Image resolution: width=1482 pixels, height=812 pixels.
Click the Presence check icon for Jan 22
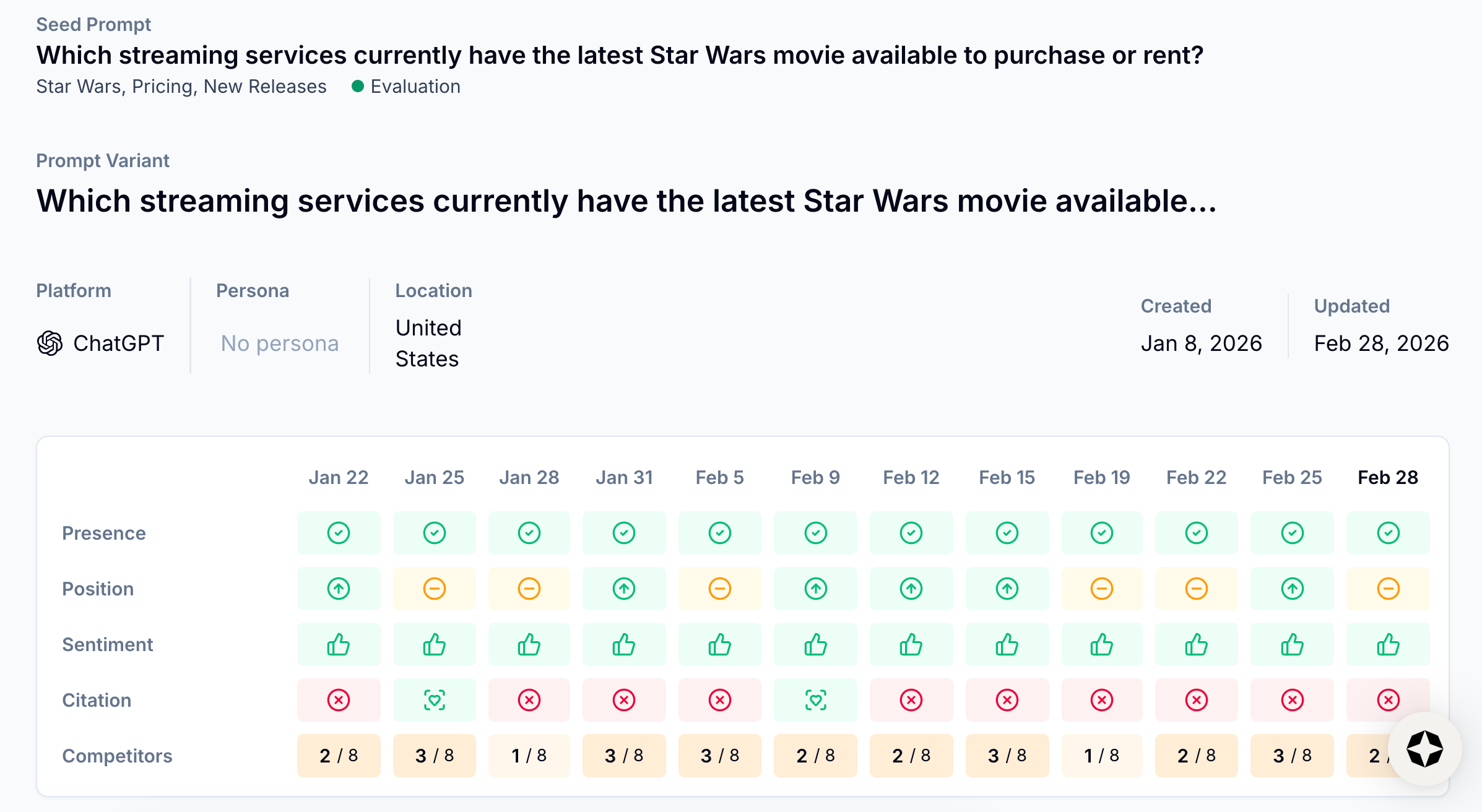[339, 533]
